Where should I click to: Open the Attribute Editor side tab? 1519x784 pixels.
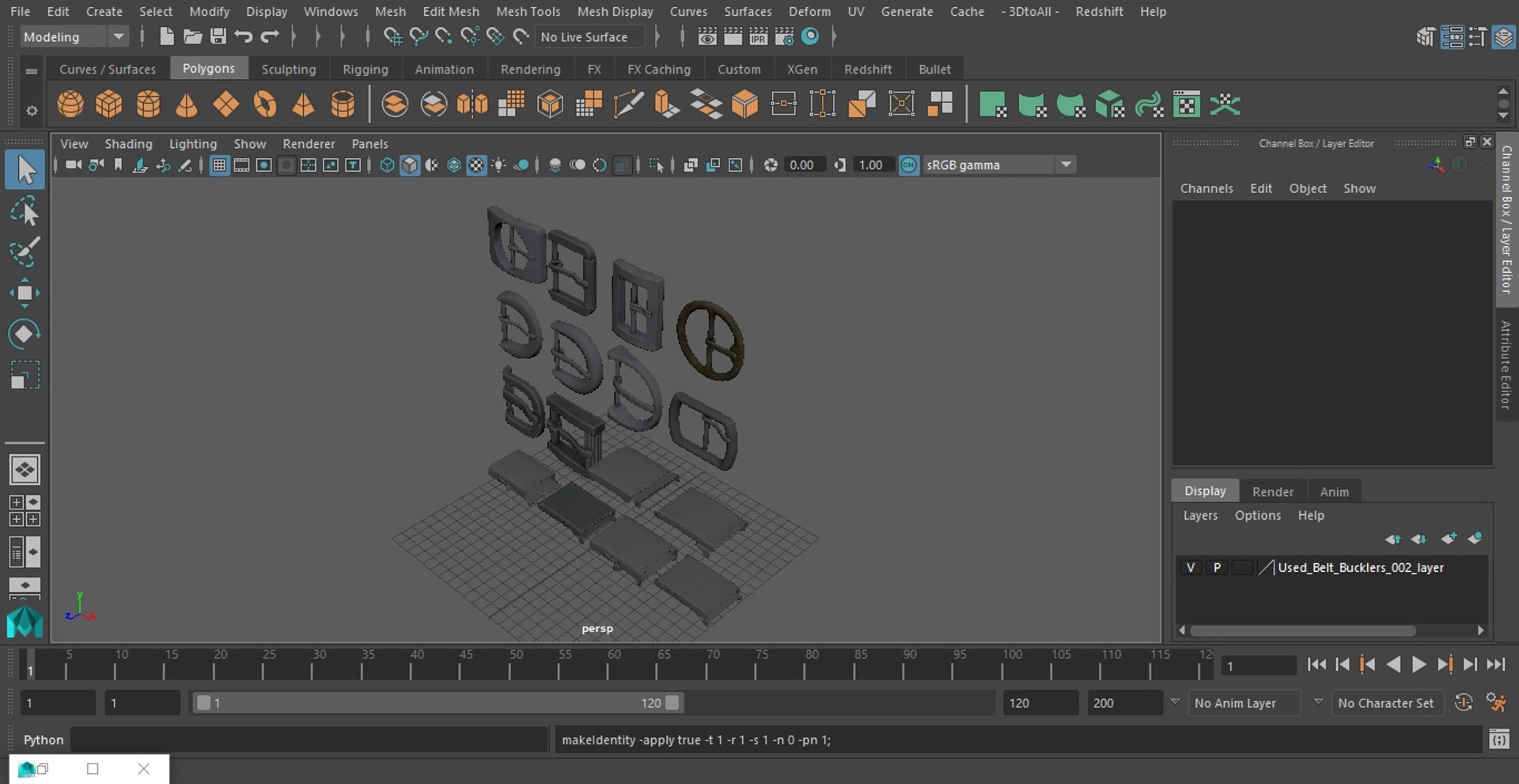(x=1506, y=365)
